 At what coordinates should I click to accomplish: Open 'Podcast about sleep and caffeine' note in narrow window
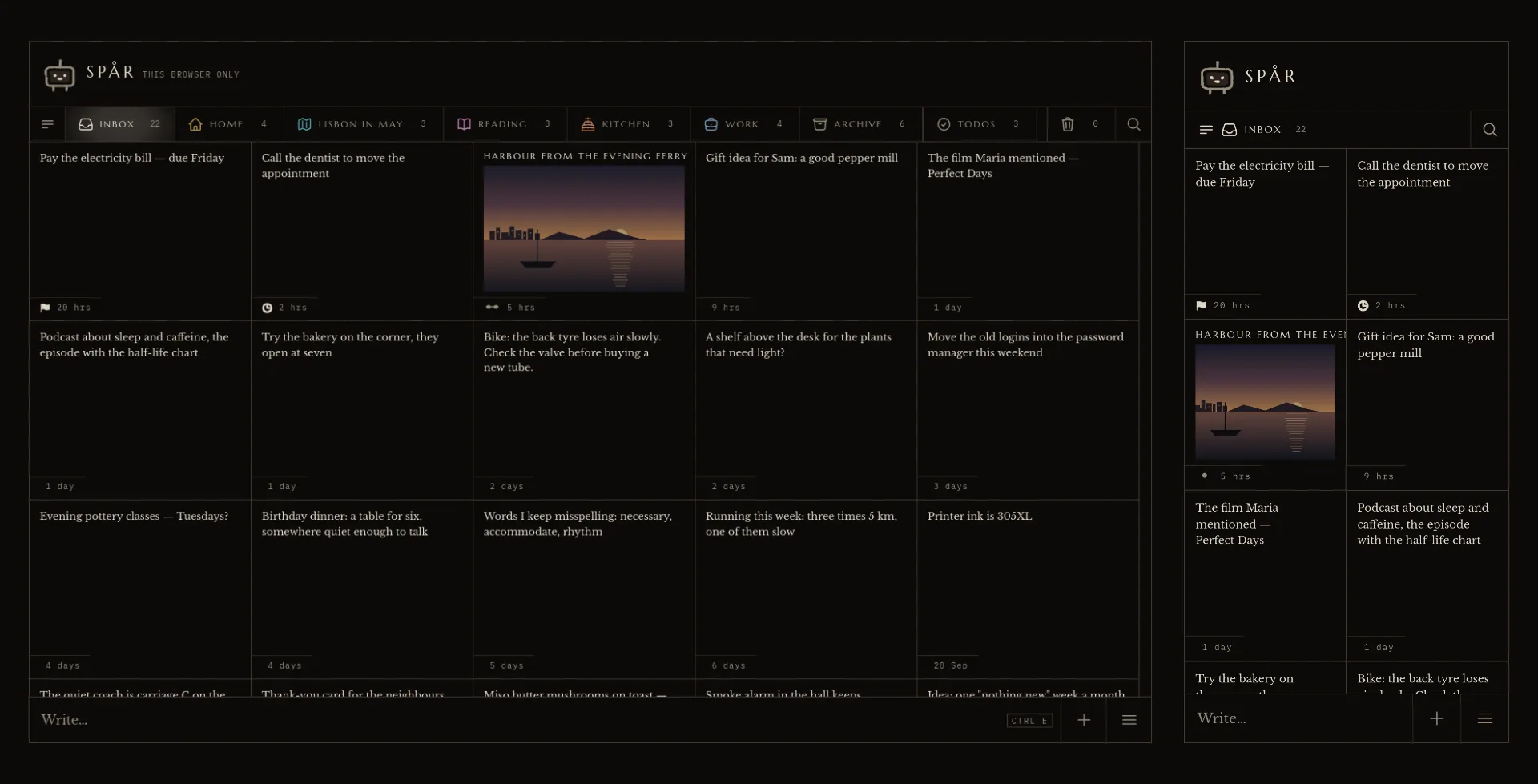pyautogui.click(x=1427, y=576)
